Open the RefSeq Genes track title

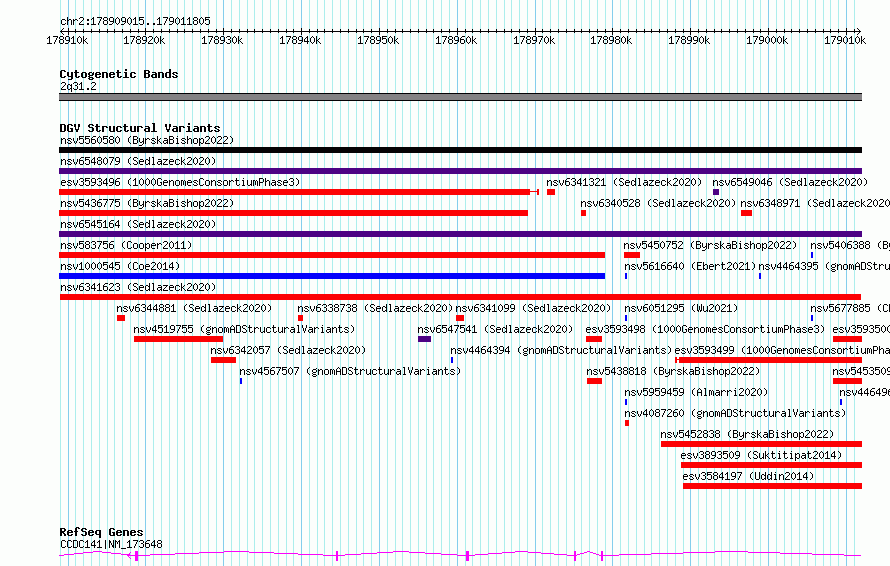(x=101, y=532)
